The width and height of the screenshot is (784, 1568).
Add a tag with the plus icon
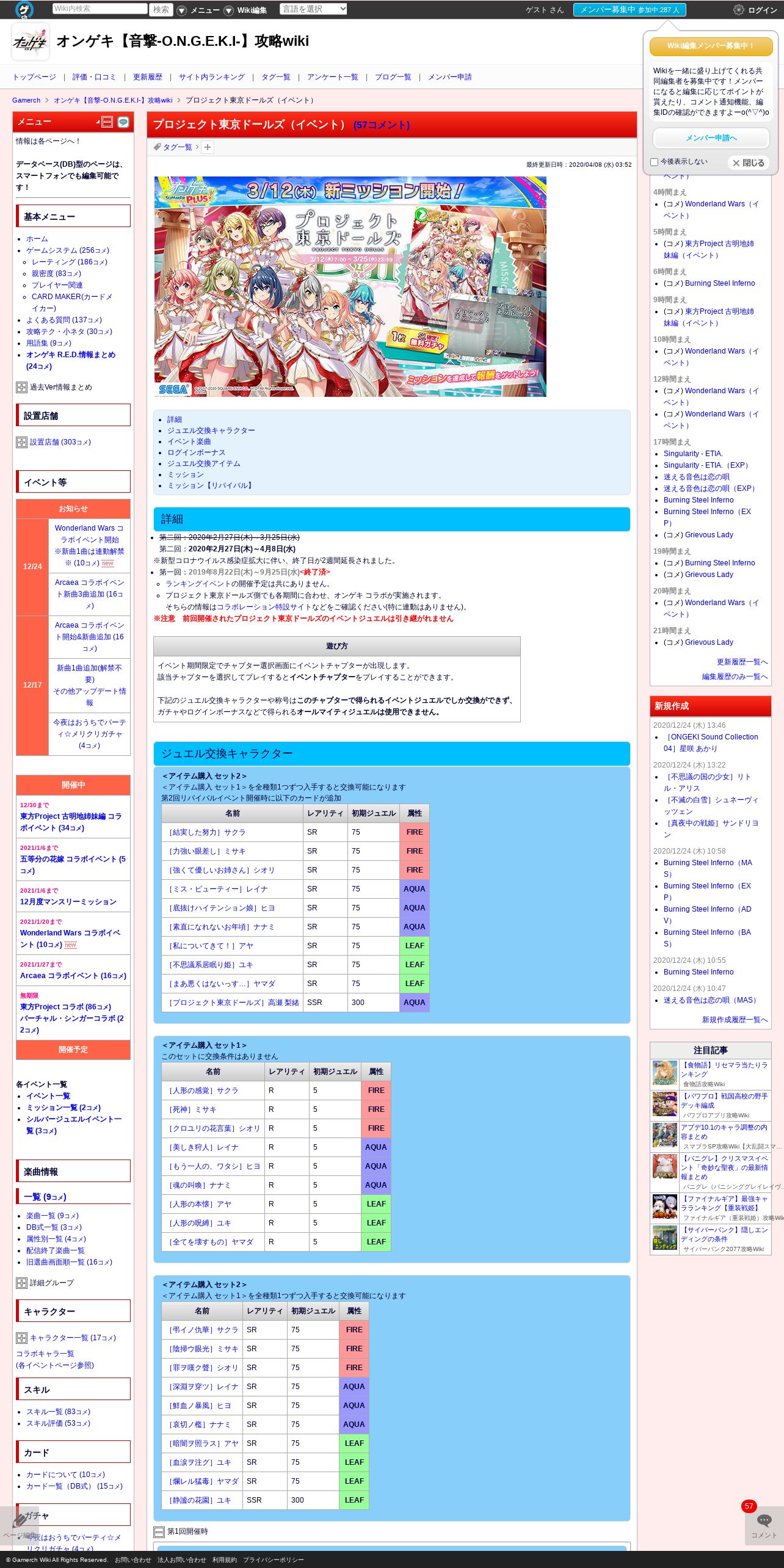click(x=208, y=147)
